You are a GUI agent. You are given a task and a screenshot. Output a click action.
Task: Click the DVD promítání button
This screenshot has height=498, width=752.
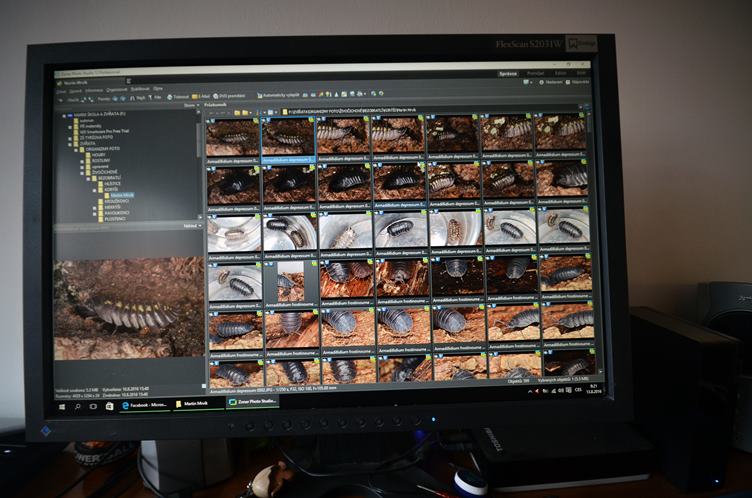coord(229,96)
